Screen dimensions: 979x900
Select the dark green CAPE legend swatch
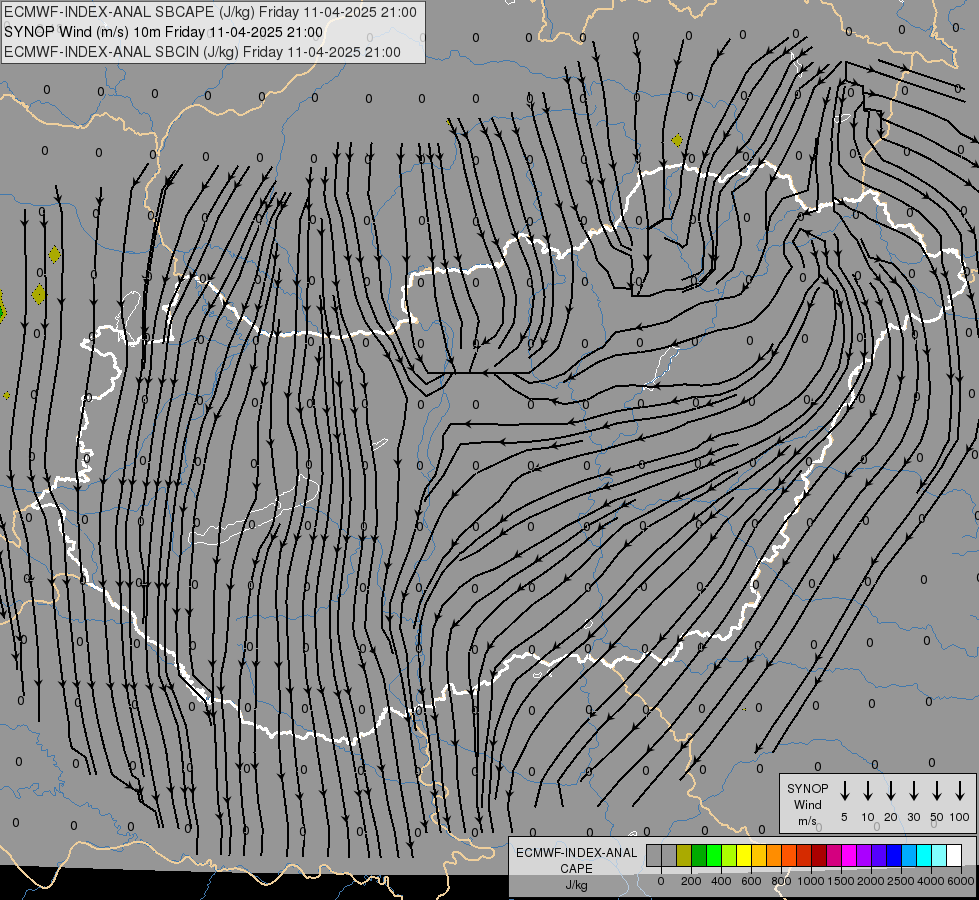coord(699,855)
